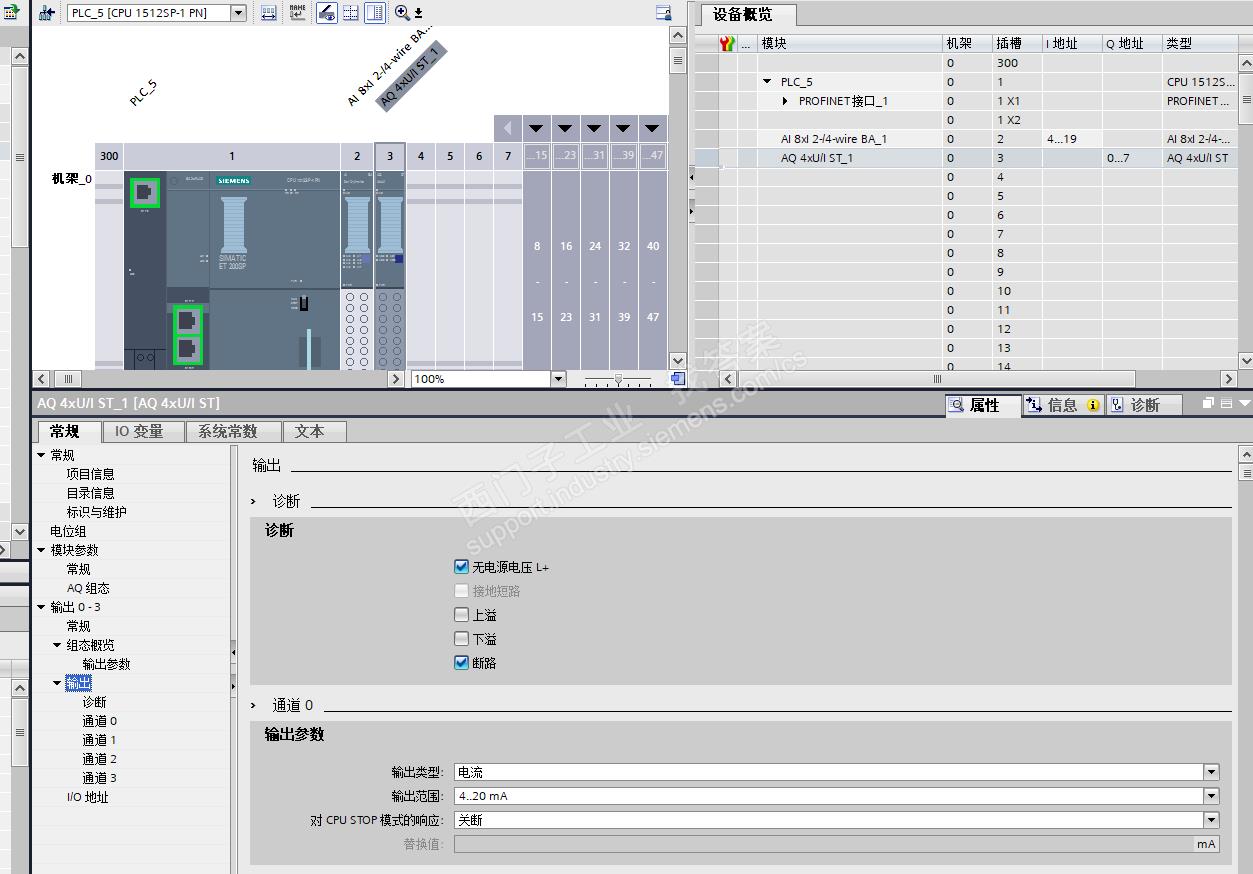The image size is (1253, 874).
Task: Open the CPU STOP response dropdown showing 关断
Action: point(1211,820)
